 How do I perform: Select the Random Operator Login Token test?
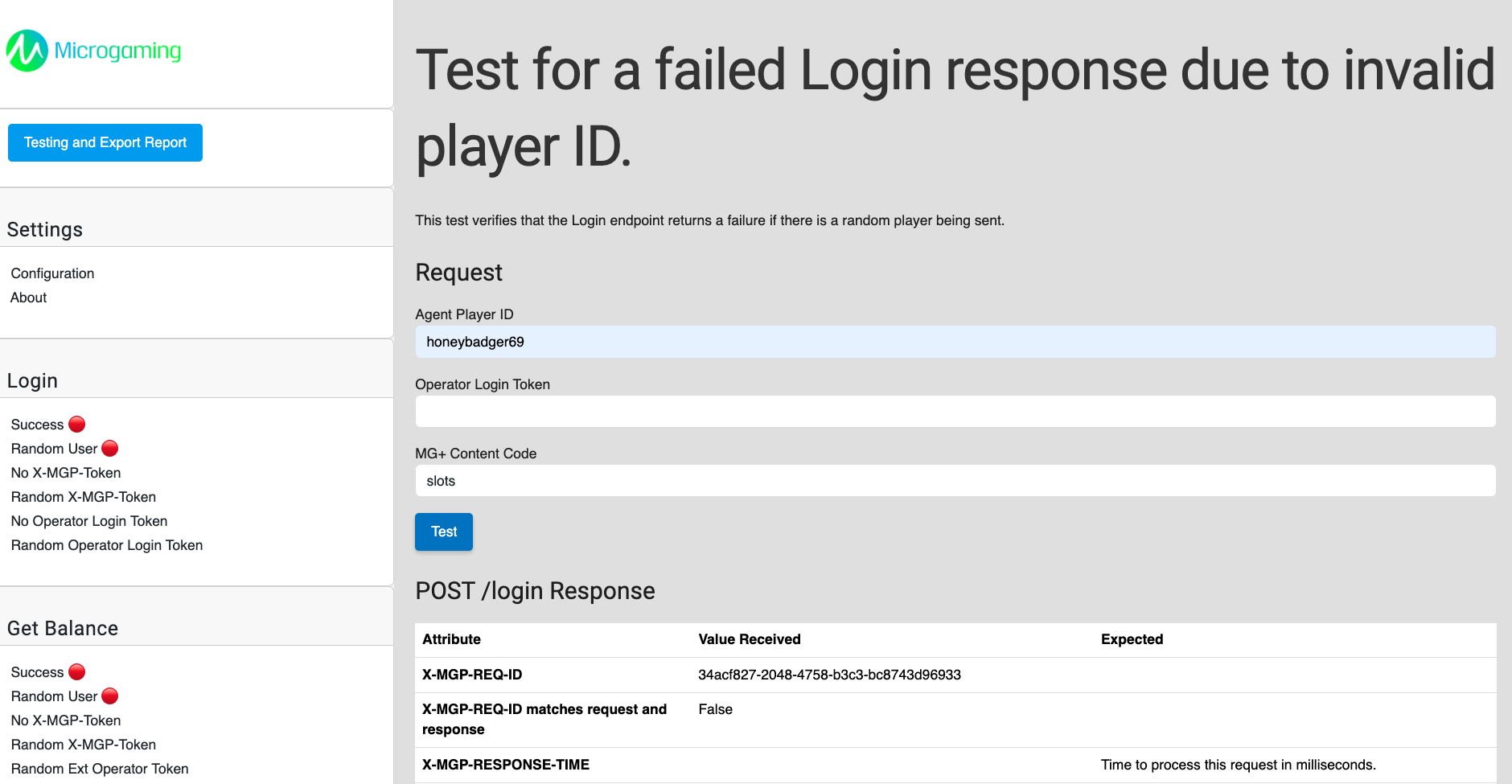(106, 545)
